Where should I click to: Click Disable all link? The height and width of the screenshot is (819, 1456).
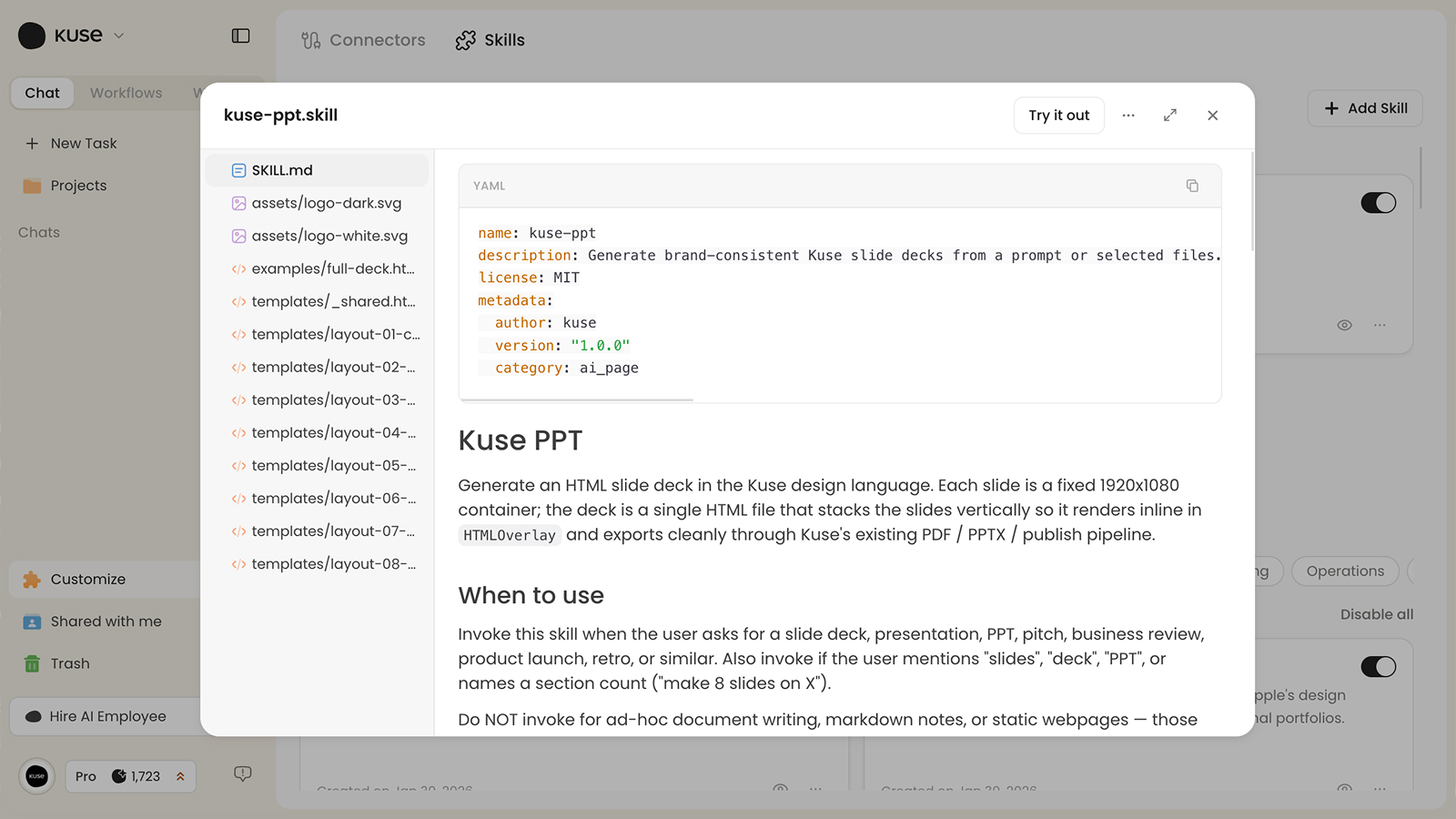coord(1377,614)
